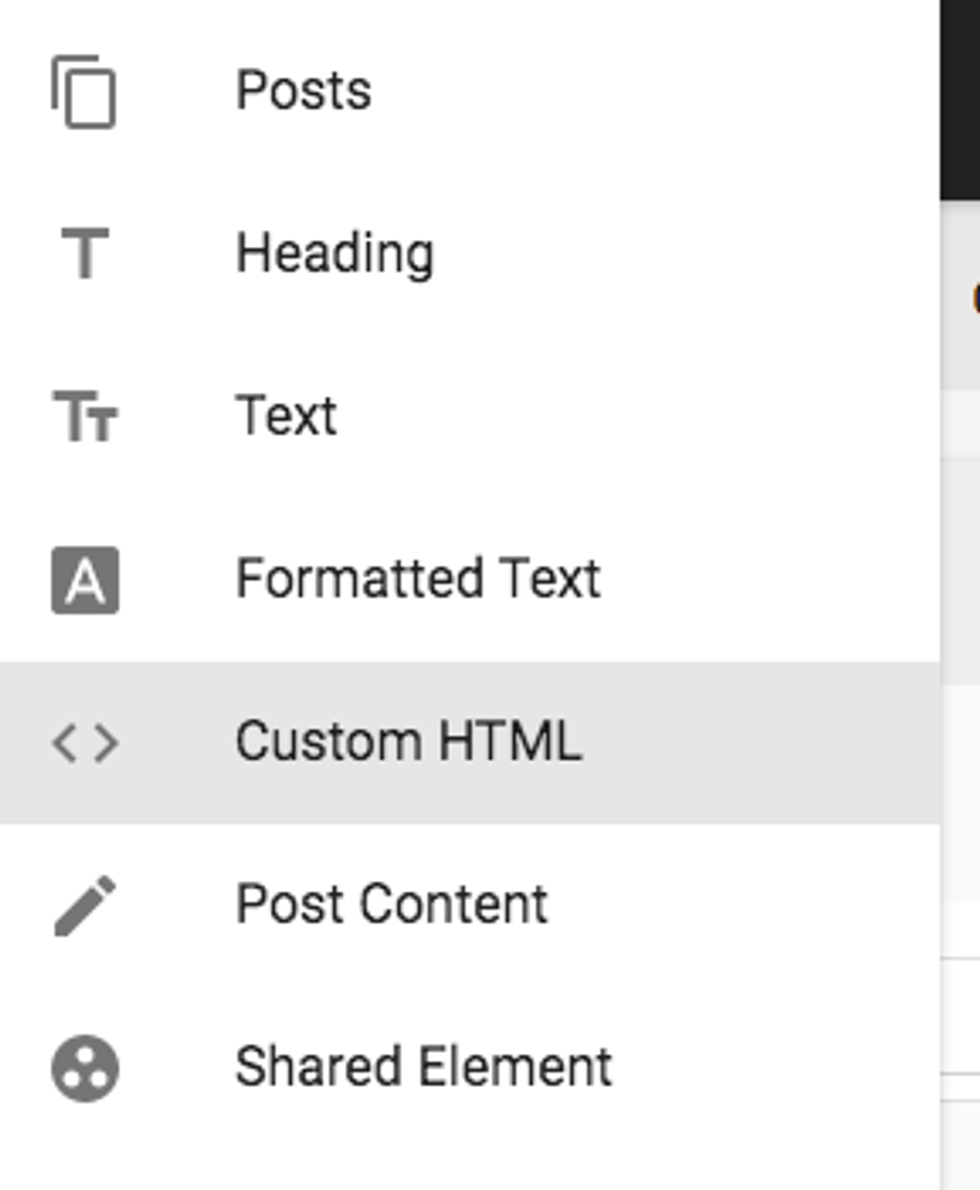
Task: Click the Post Content pencil icon
Action: pyautogui.click(x=85, y=905)
